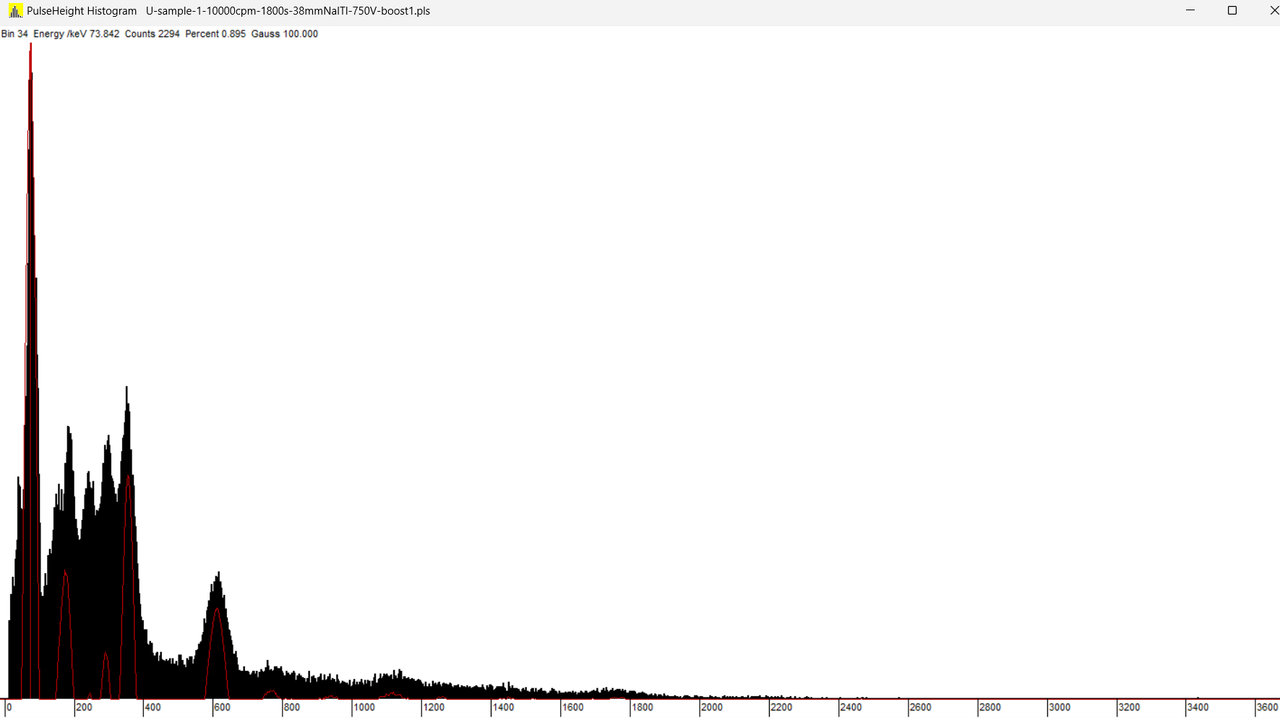1280x718 pixels.
Task: Click the 'Counts 2294' readout
Action: tap(152, 34)
